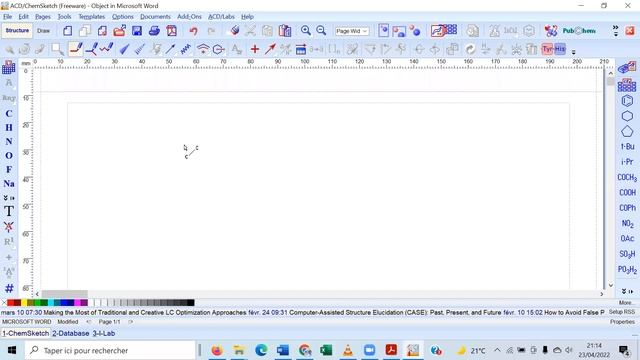This screenshot has width=640, height=360.
Task: Pick the black color swatch
Action: [191, 303]
